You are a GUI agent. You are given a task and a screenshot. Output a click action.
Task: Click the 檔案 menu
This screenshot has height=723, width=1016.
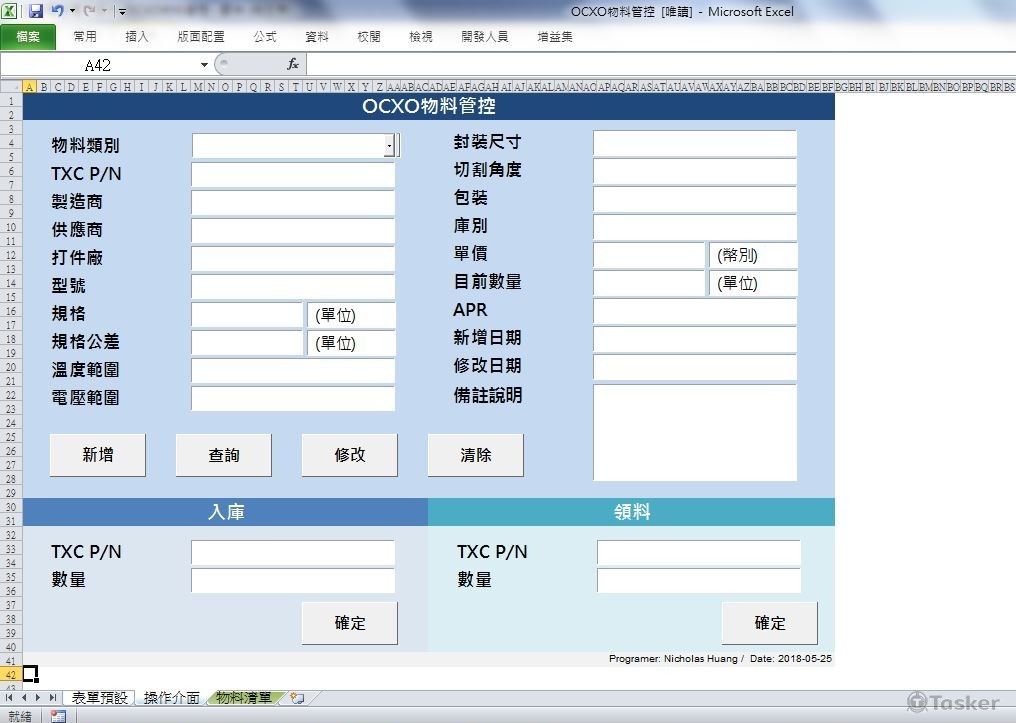click(x=28, y=36)
